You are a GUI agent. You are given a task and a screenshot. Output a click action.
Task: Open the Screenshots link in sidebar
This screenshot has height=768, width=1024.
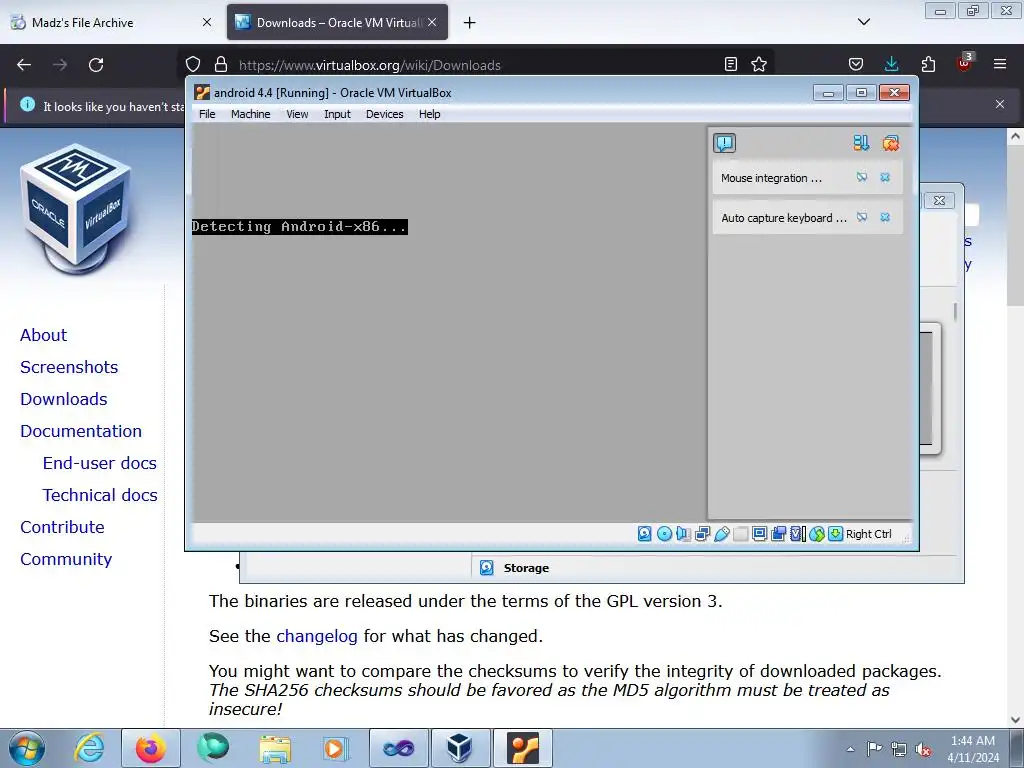pos(69,367)
